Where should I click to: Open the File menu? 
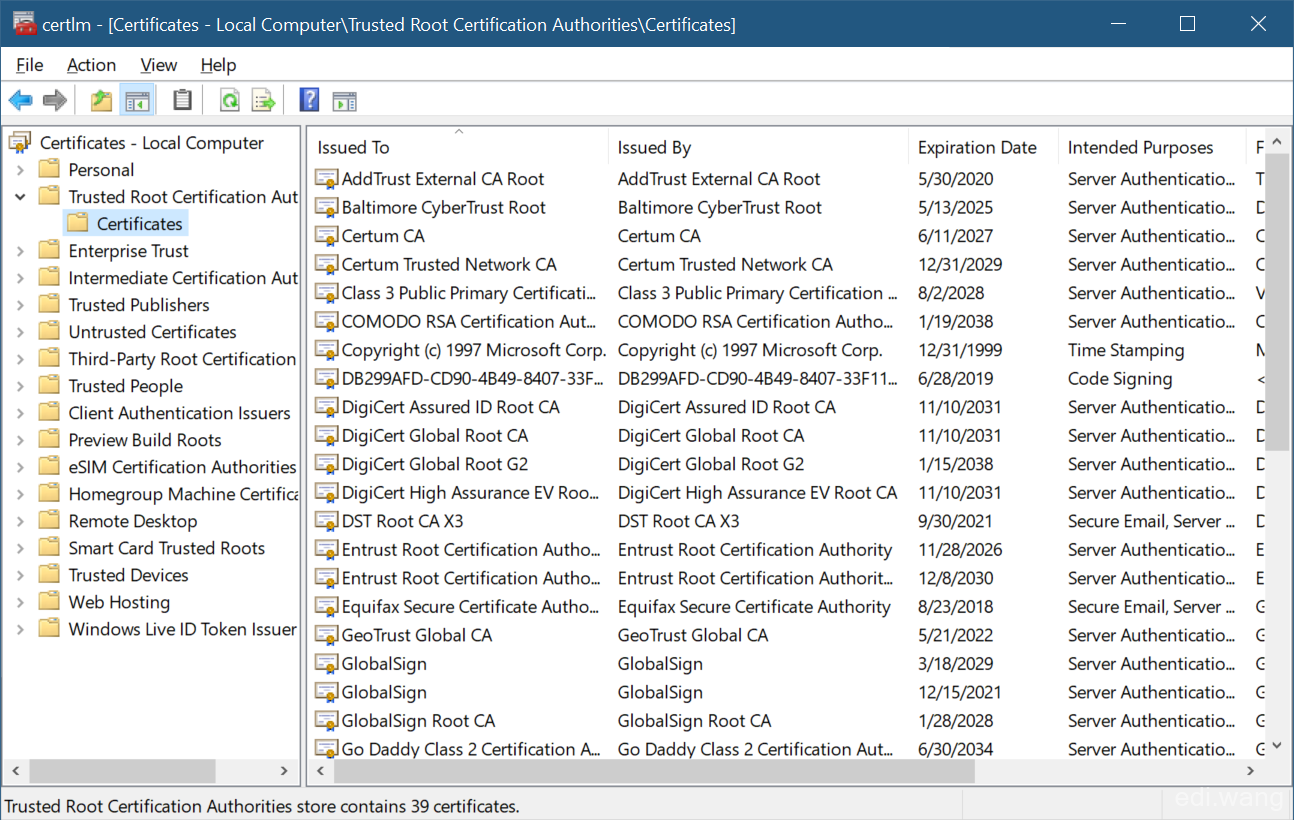tap(30, 65)
